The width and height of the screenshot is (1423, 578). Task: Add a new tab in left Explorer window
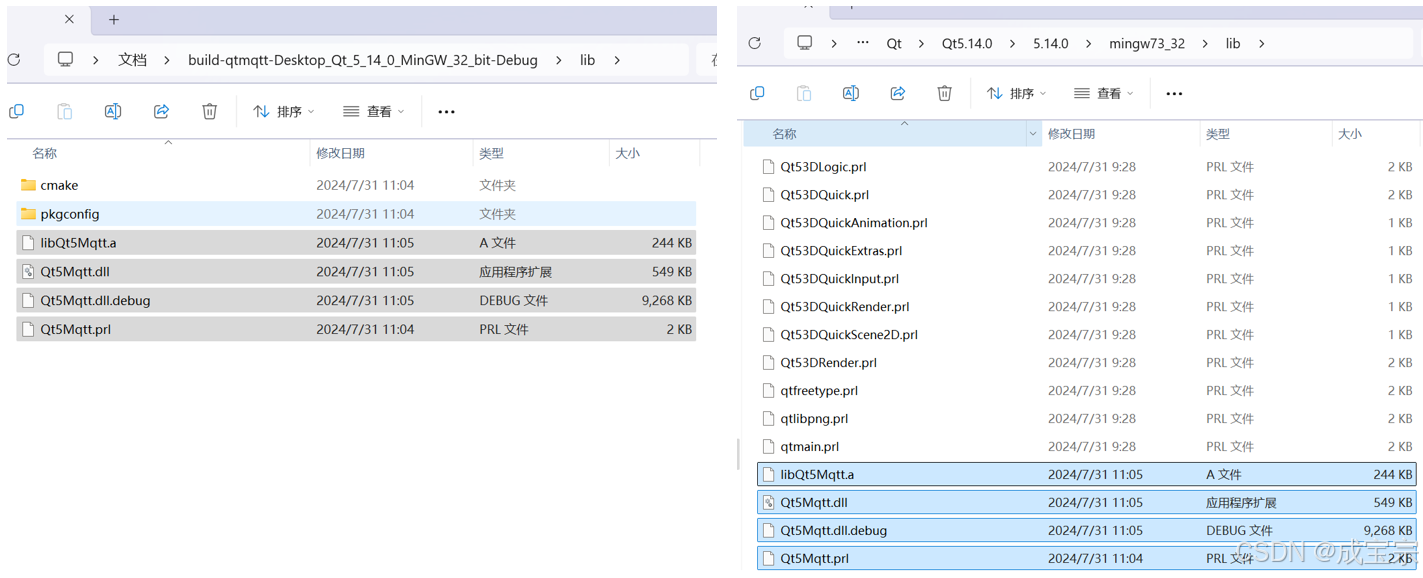click(x=114, y=19)
